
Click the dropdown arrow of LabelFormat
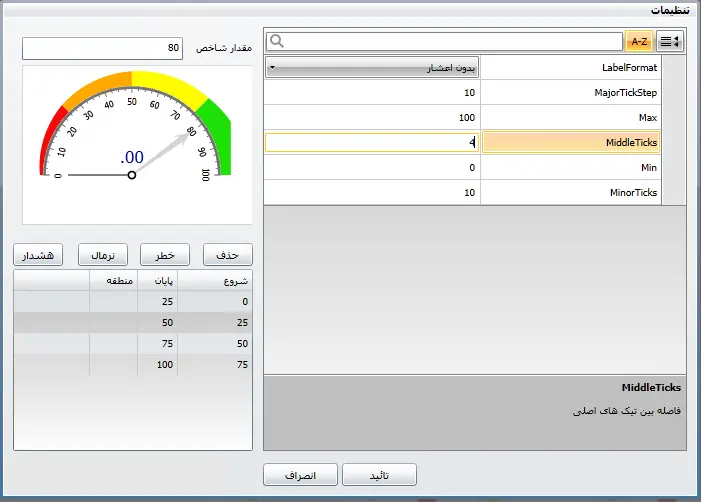[x=273, y=67]
